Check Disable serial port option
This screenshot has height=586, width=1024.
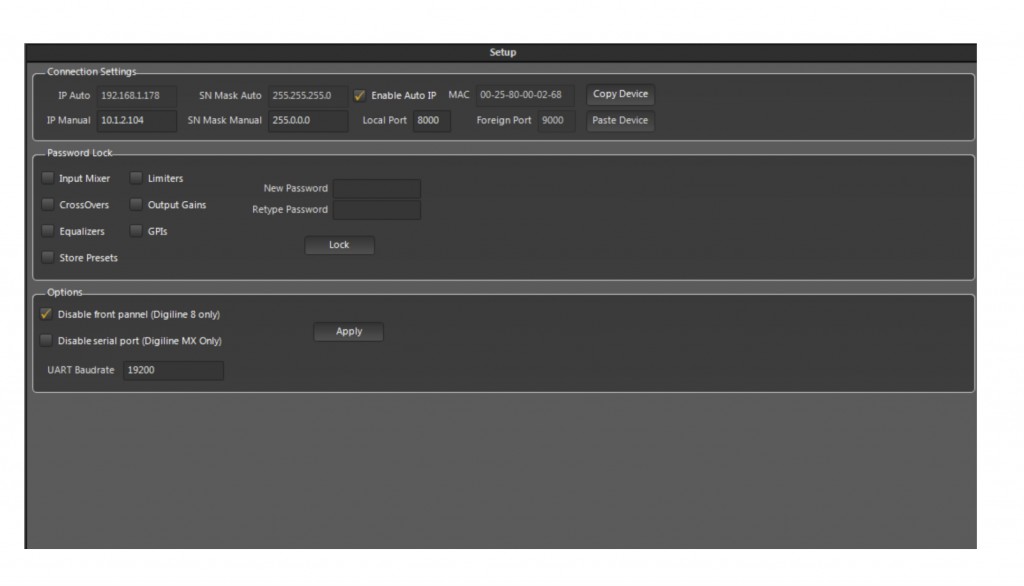[x=46, y=341]
